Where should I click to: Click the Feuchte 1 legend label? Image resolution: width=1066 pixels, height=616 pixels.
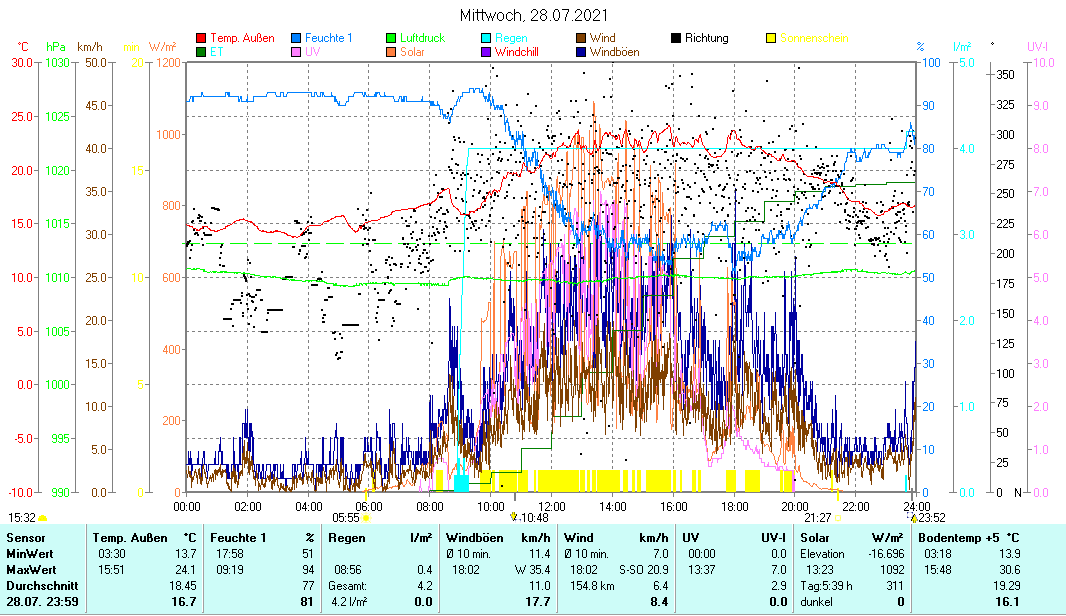(328, 38)
